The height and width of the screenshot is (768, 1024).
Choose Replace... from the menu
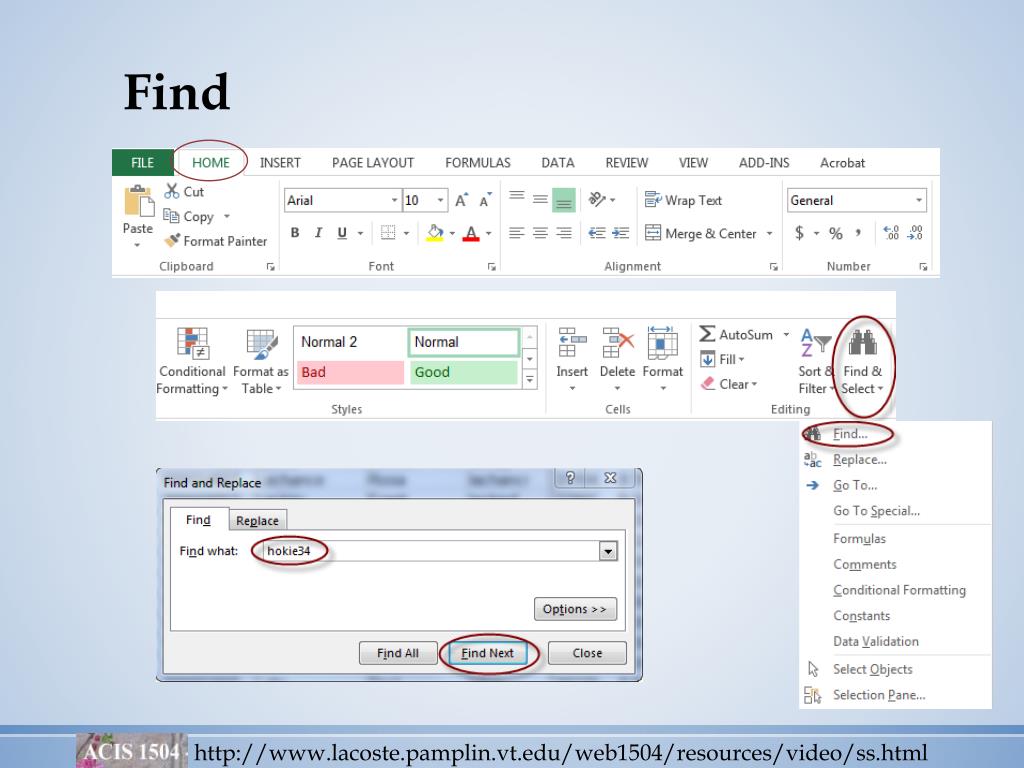[x=859, y=460]
